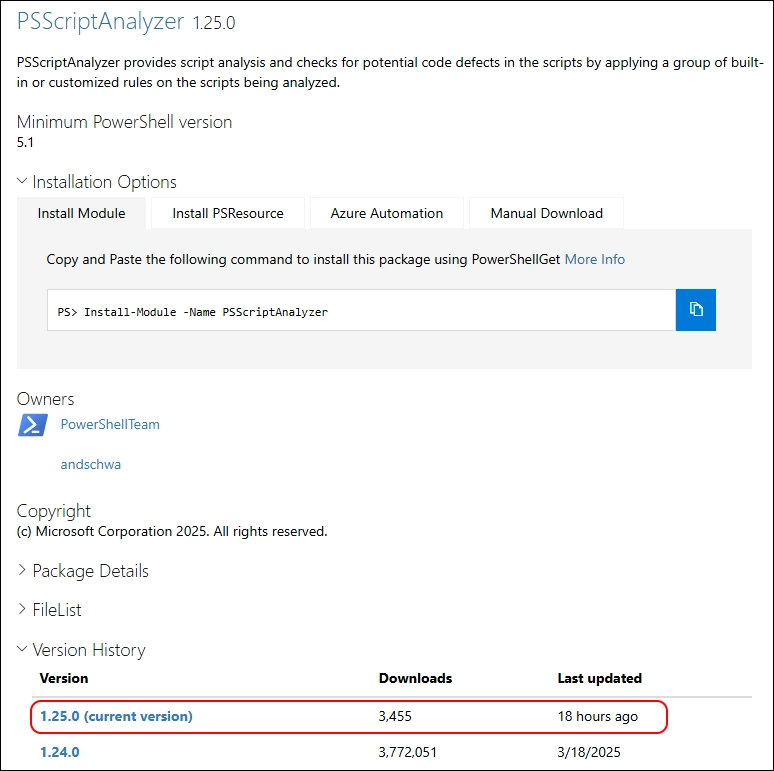Click the Version column header

click(64, 678)
